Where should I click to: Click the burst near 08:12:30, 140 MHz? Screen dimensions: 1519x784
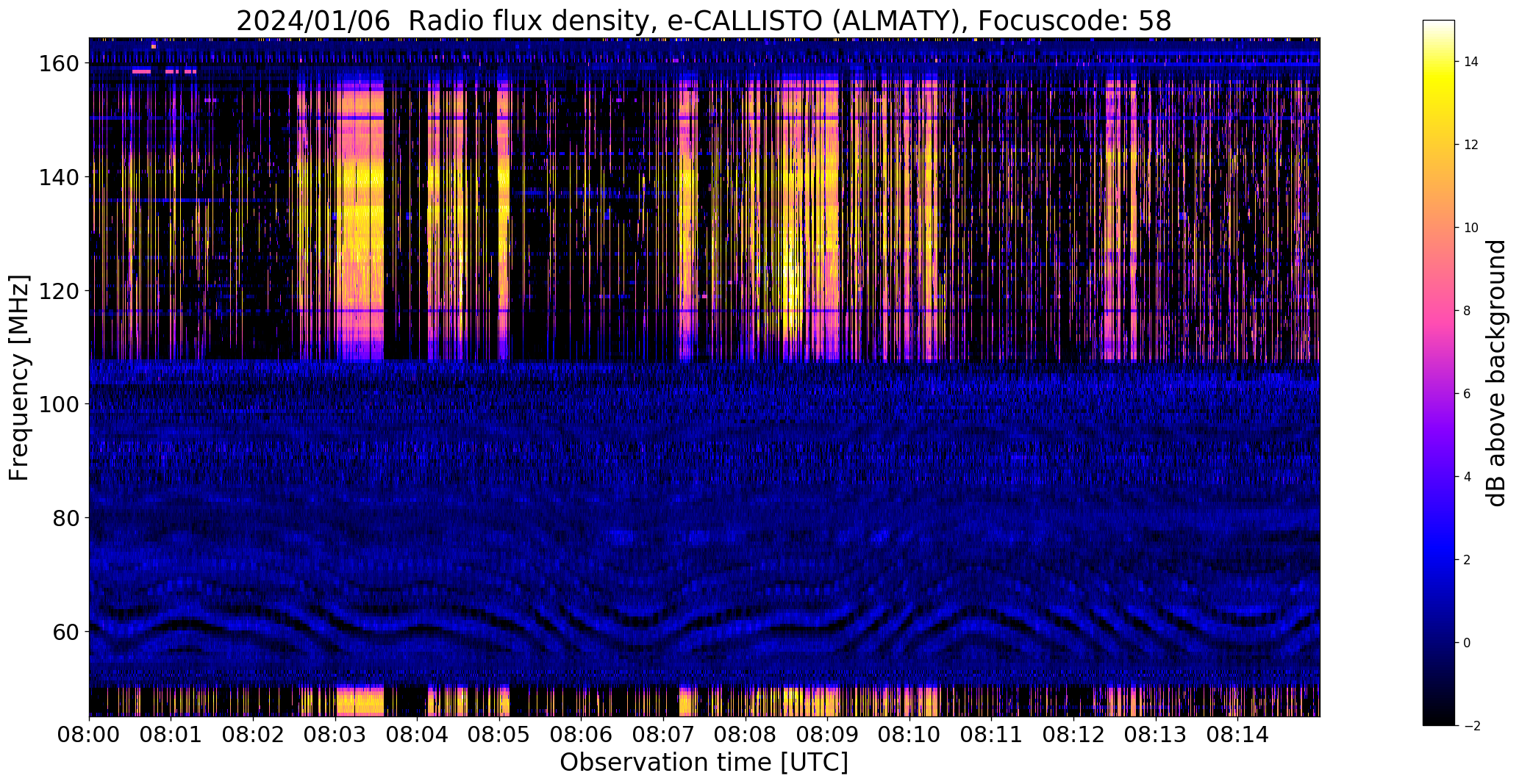coord(1121,178)
